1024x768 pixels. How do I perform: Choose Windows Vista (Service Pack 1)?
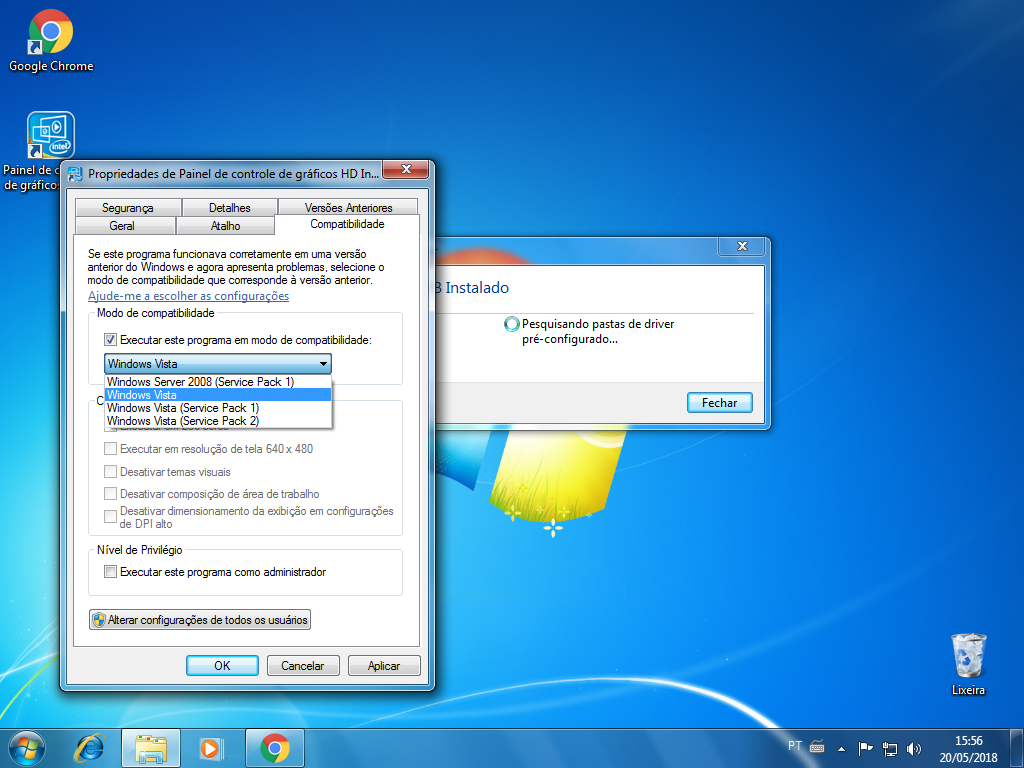coord(218,408)
